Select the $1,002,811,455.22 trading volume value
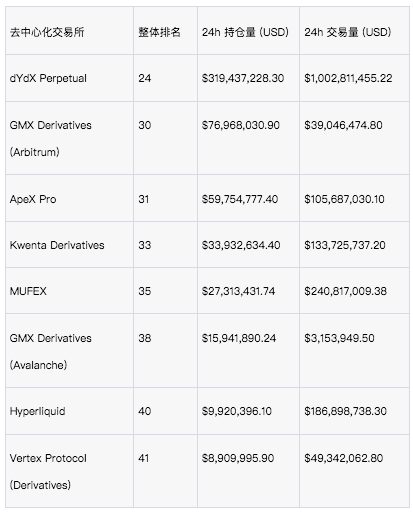 coord(348,78)
